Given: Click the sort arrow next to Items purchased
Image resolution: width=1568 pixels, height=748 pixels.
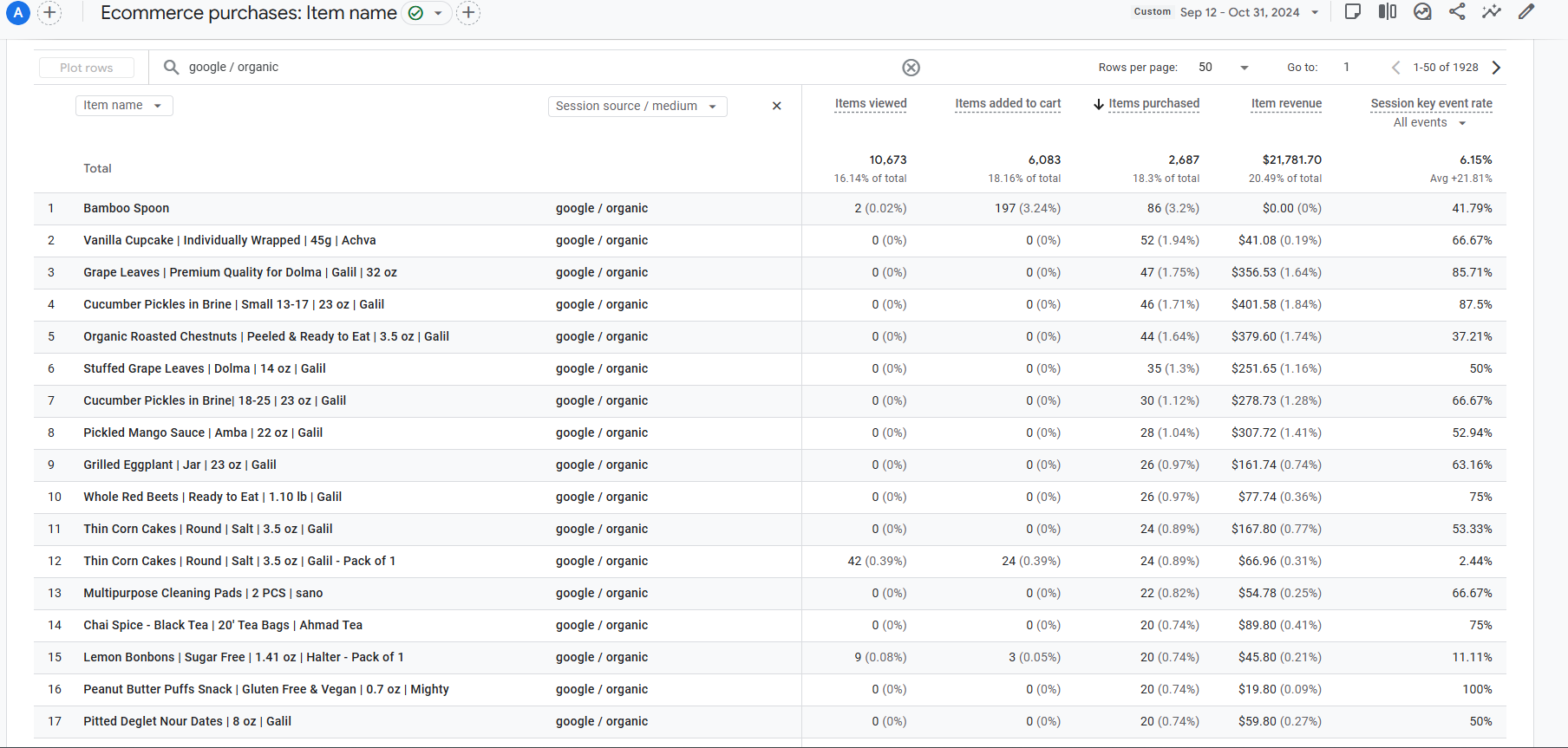Looking at the screenshot, I should pyautogui.click(x=1099, y=104).
